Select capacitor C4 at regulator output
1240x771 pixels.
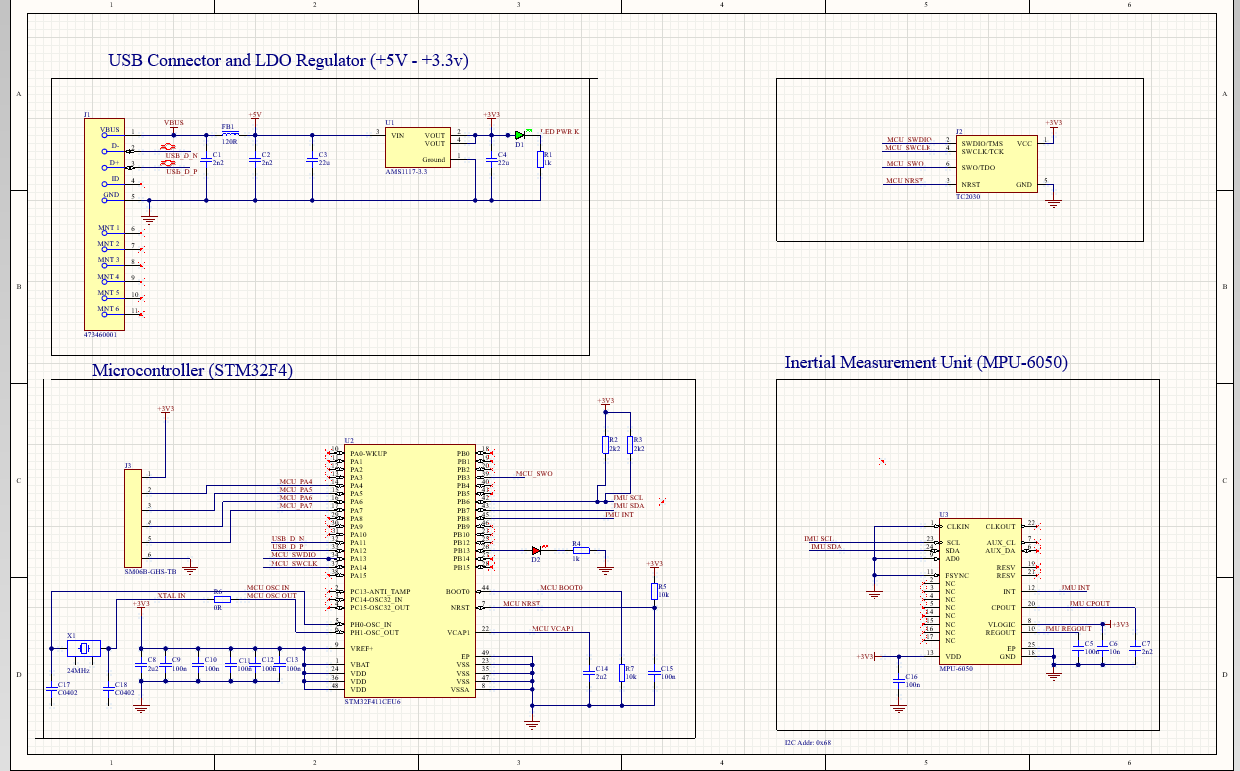click(490, 158)
